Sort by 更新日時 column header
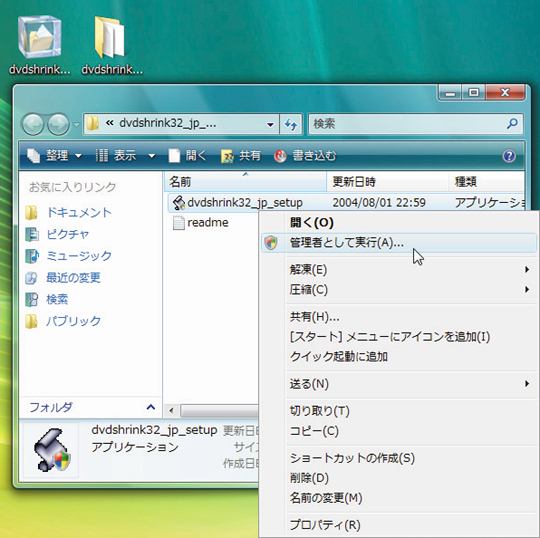Viewport: 540px width, 538px height. coord(388,182)
